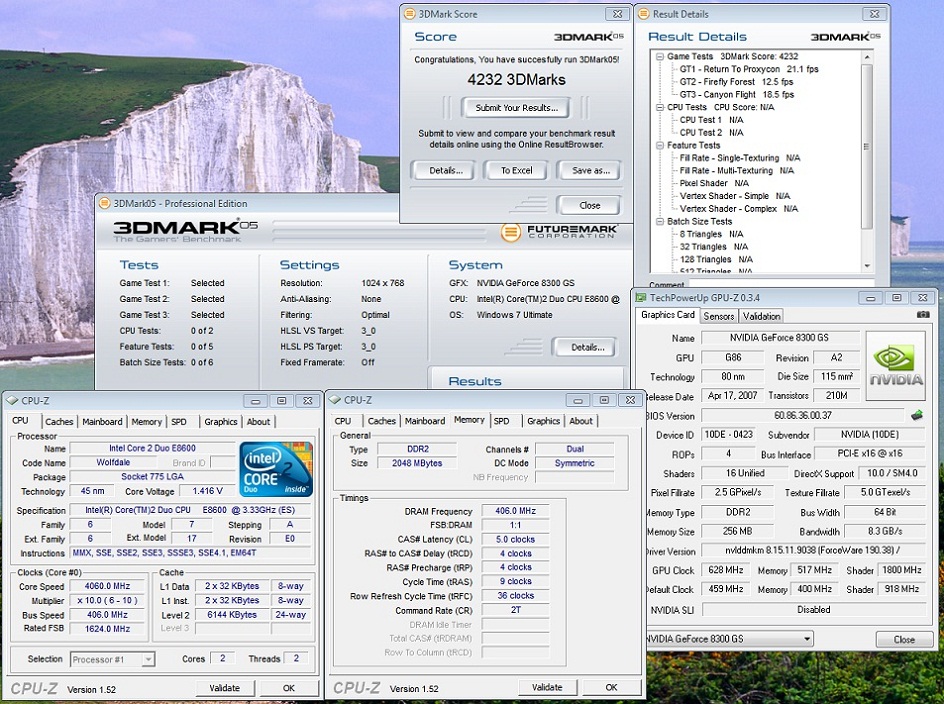Click Validate in CPU-Z Memory window
944x704 pixels.
547,687
